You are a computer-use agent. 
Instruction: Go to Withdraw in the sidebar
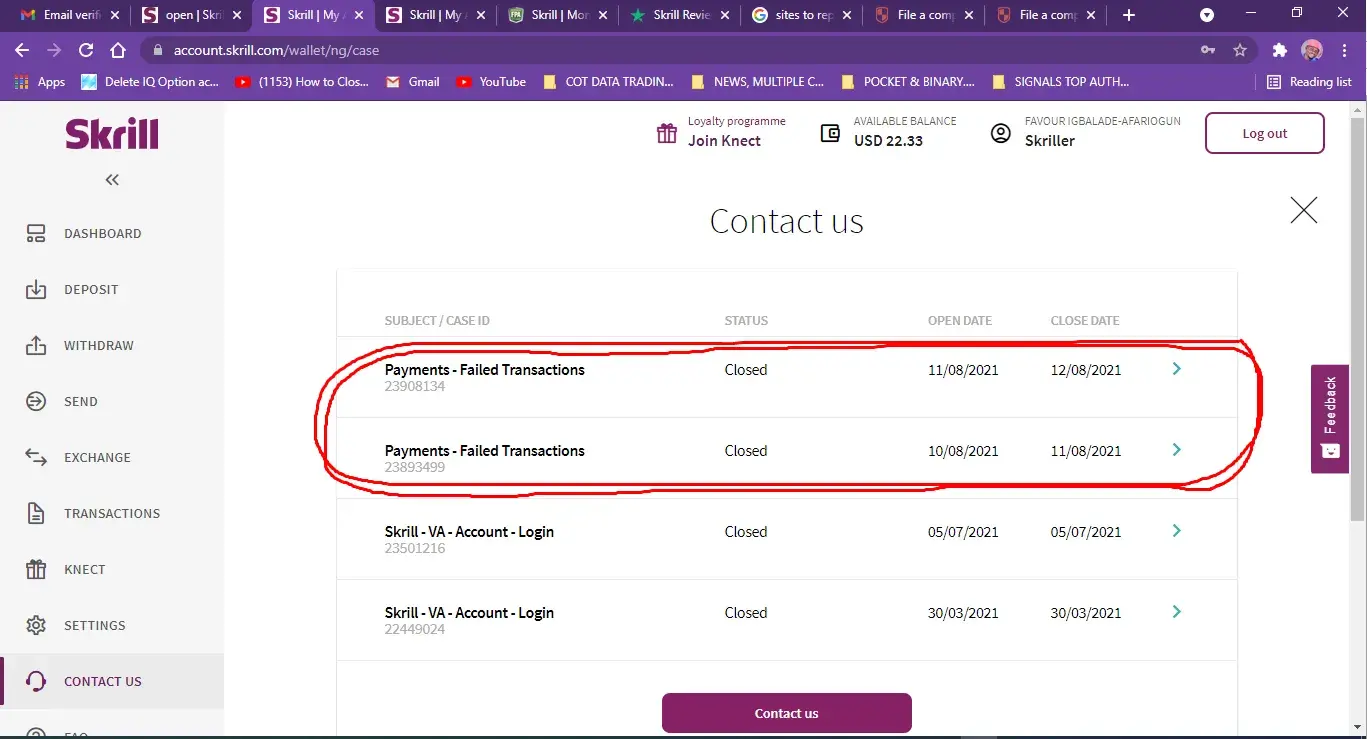98,346
